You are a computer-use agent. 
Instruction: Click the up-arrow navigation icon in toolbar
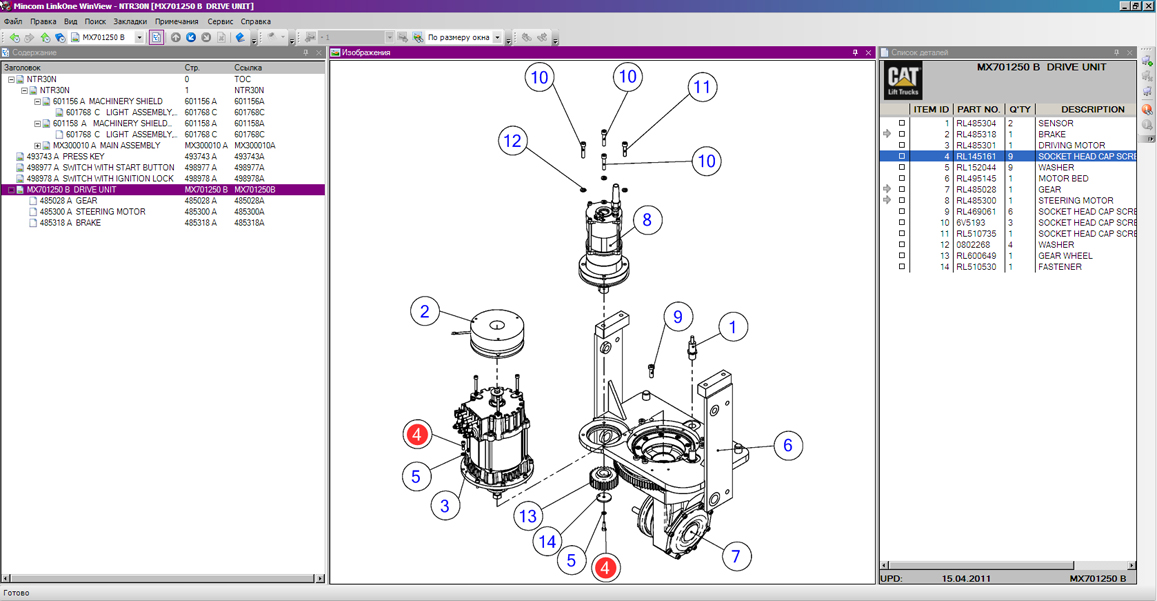coord(176,38)
